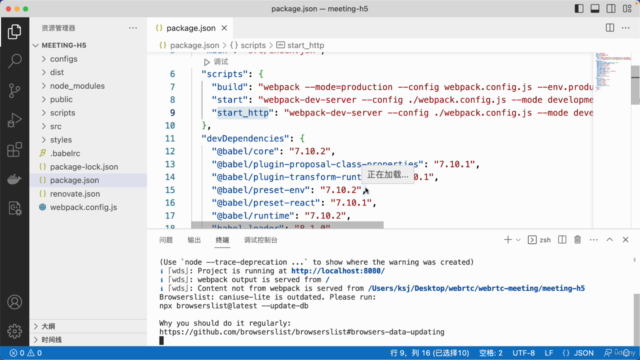Image resolution: width=640 pixels, height=360 pixels.
Task: Click line and column status 行 9, 列 16
Action: tap(429, 353)
